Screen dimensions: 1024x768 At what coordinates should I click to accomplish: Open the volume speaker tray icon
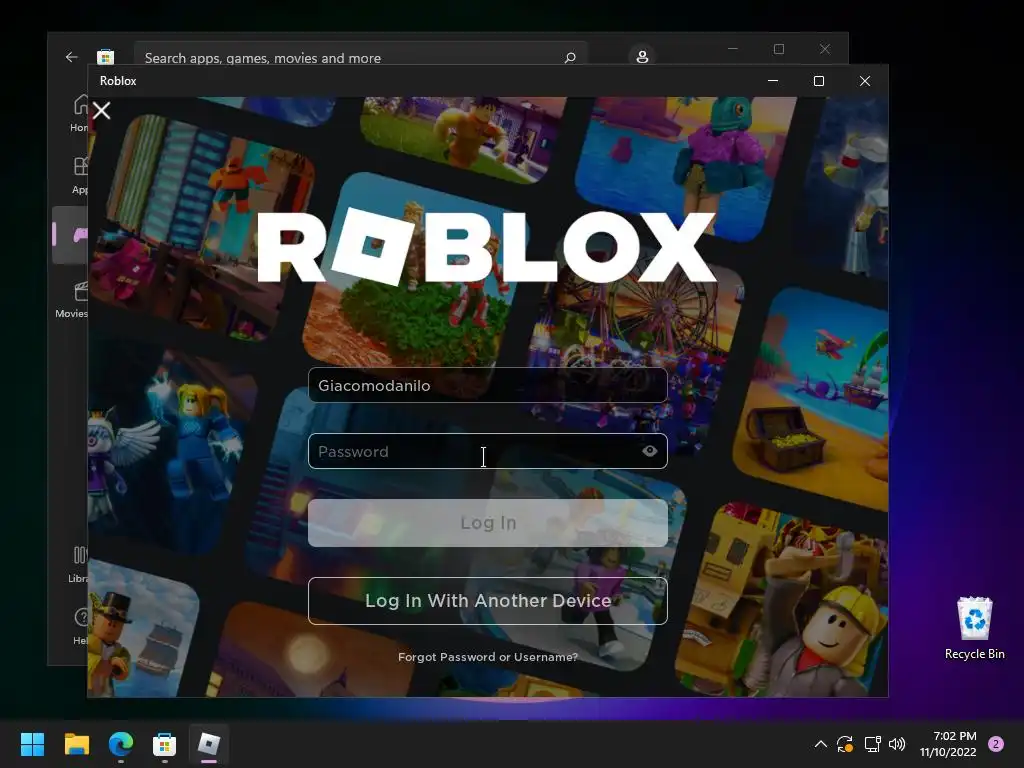pos(897,744)
